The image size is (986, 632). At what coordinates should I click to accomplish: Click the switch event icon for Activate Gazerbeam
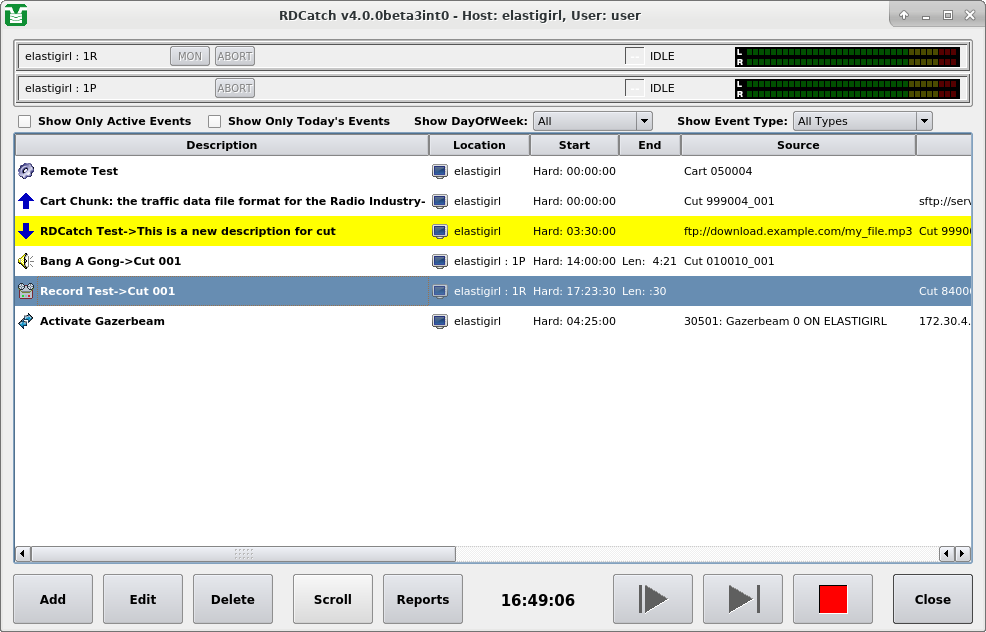tap(26, 321)
